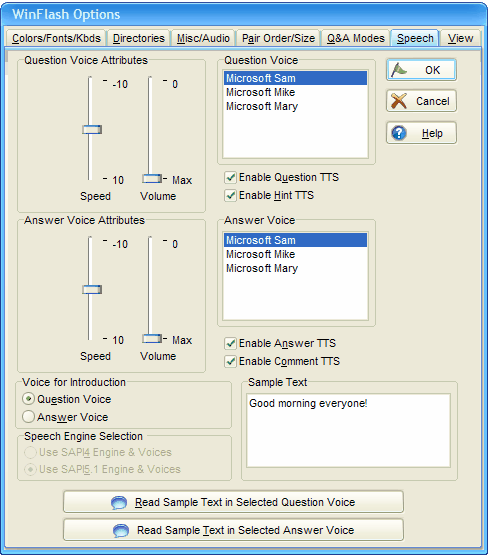Image resolution: width=488 pixels, height=555 pixels.
Task: Switch to Pair Order/Size tab
Action: 278,38
